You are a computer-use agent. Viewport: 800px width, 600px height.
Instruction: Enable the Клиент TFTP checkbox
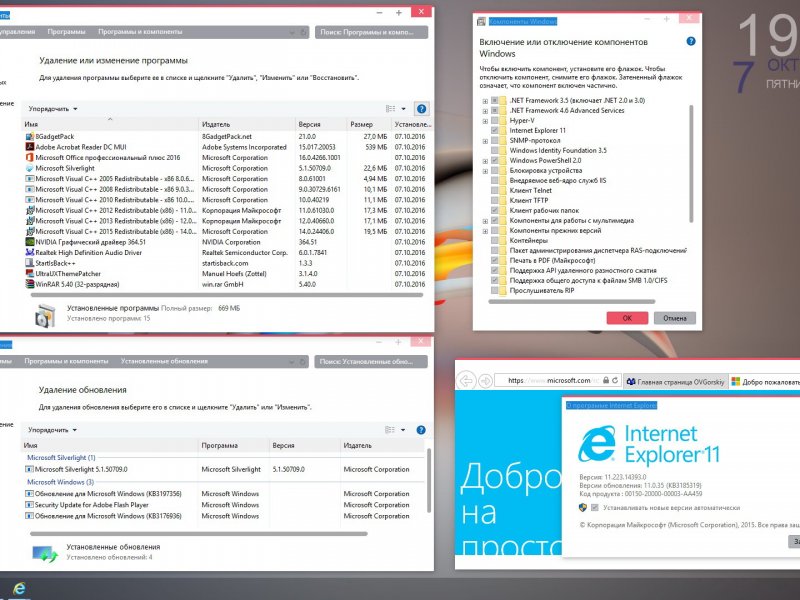point(494,201)
